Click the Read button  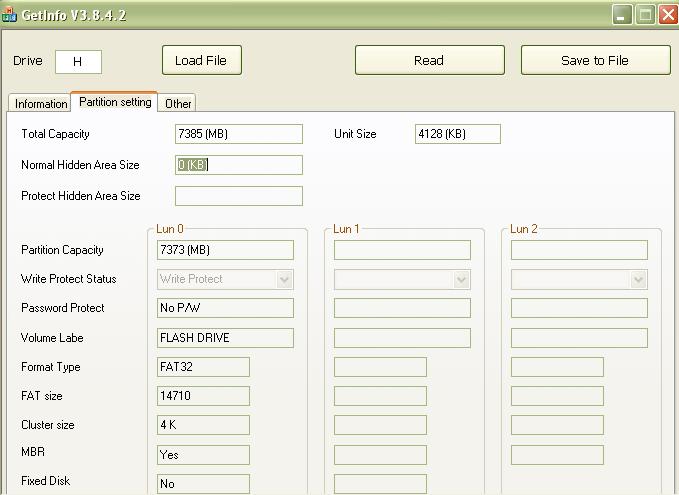click(430, 60)
